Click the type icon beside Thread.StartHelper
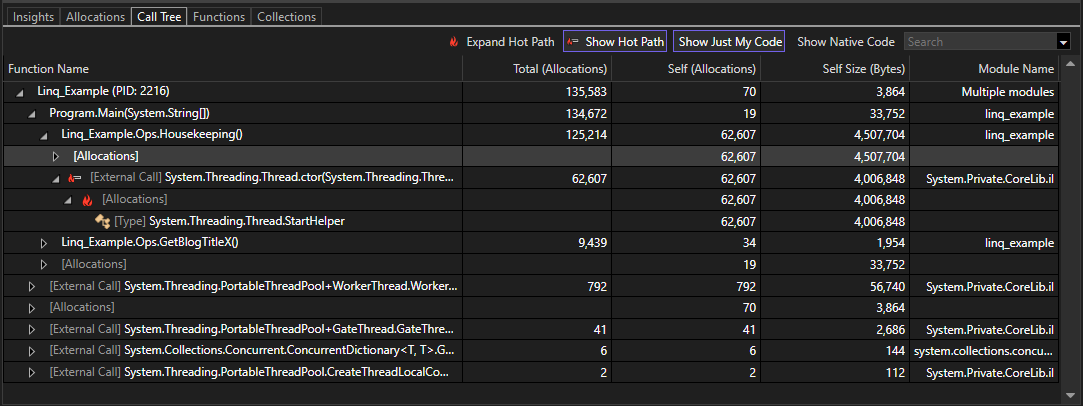The image size is (1083, 406). coord(101,221)
